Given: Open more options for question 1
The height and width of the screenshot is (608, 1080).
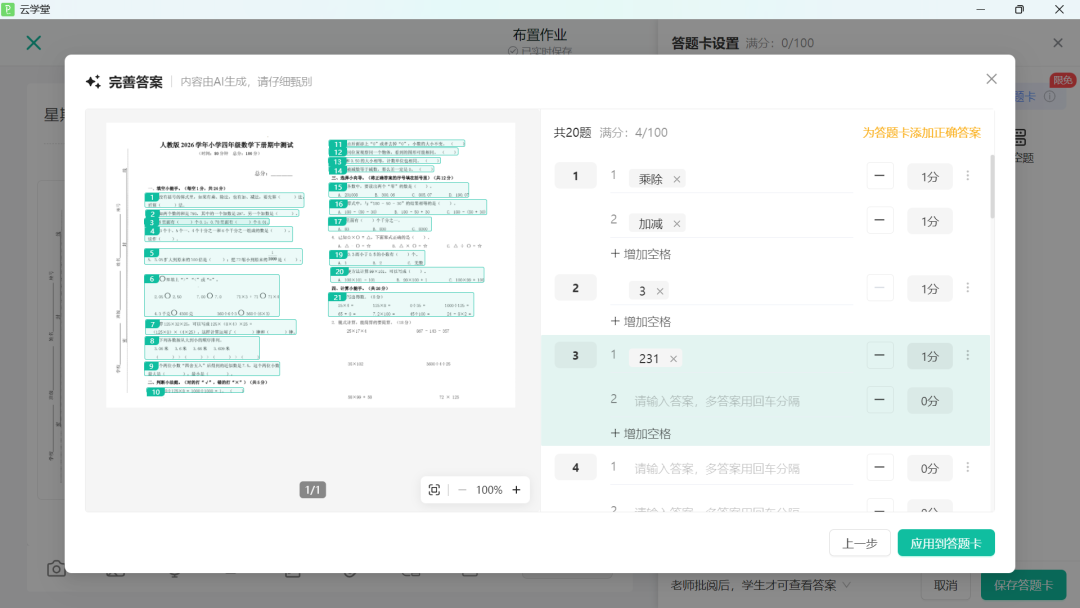Looking at the screenshot, I should [968, 176].
